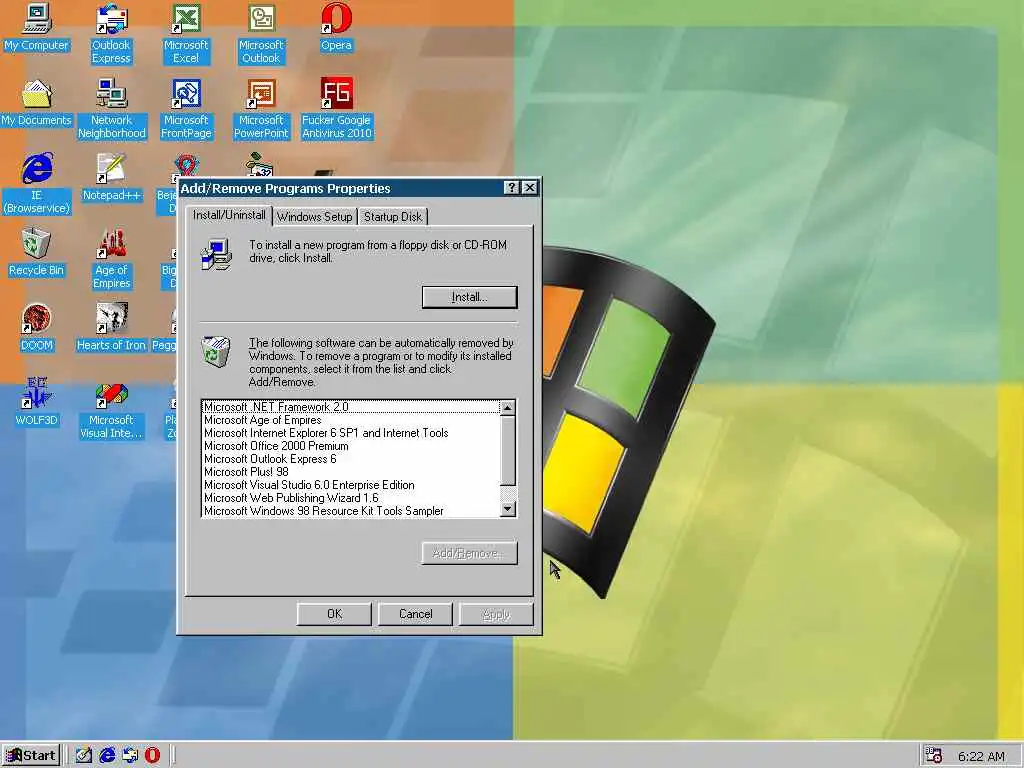1024x768 pixels.
Task: Click the system tray scheduler icon
Action: coord(934,755)
